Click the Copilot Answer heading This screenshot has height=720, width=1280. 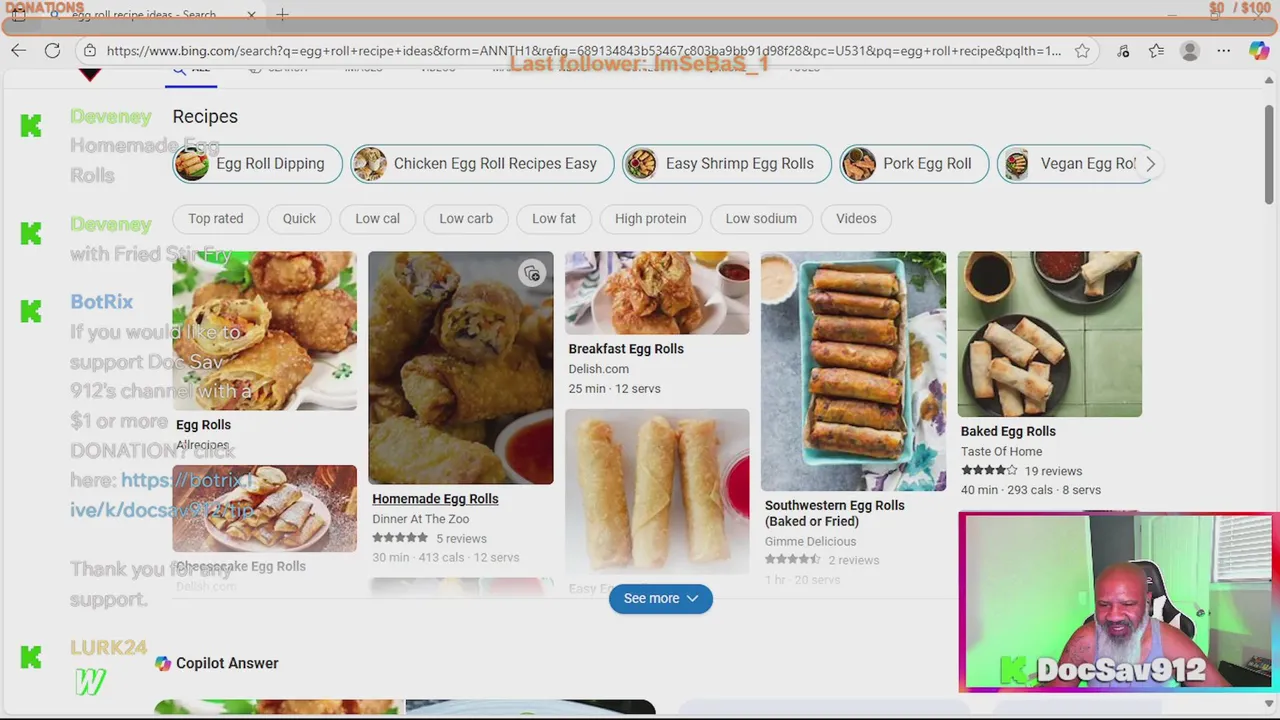pyautogui.click(x=227, y=663)
